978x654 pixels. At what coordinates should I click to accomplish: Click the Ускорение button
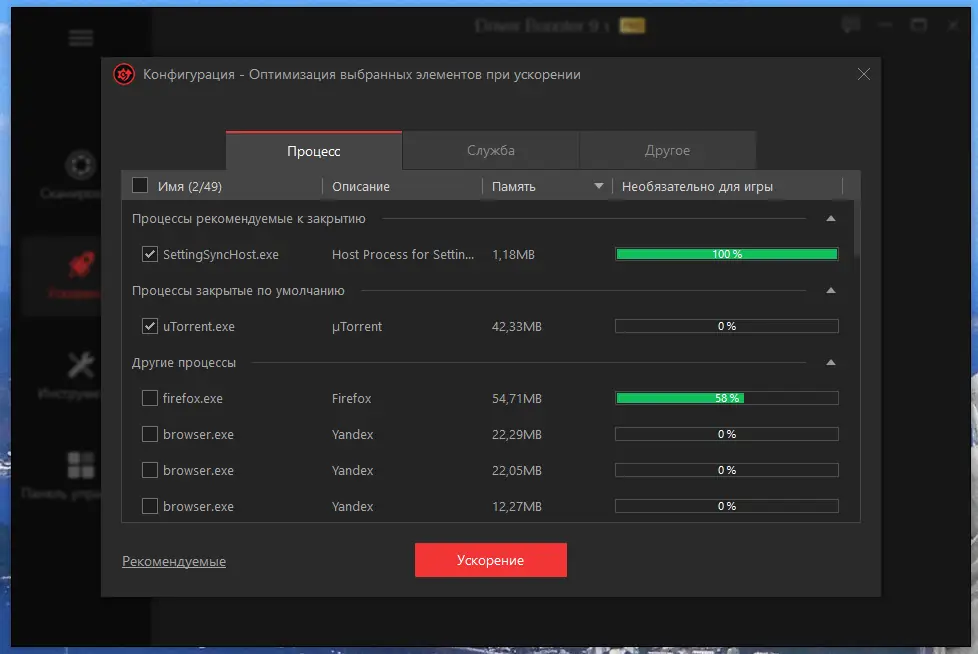pos(491,560)
